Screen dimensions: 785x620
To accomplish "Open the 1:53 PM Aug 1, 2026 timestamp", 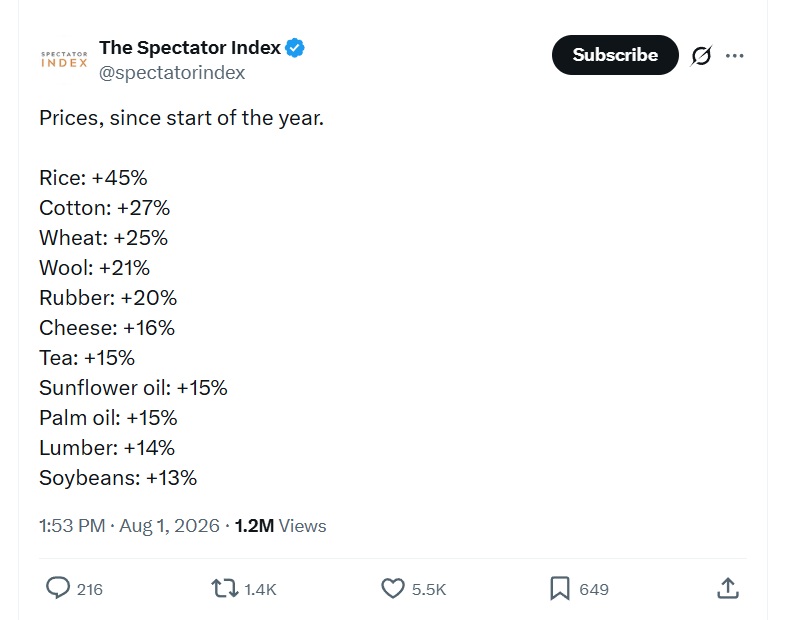I will click(129, 526).
